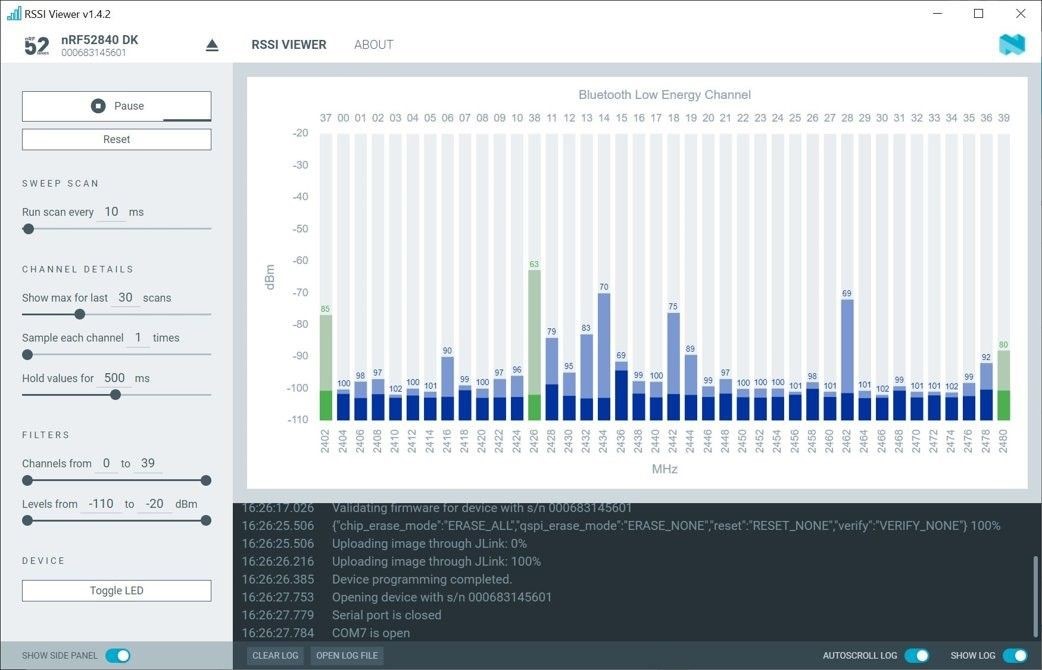
Task: Disable the AUTOSCROLL LOG toggle
Action: [915, 655]
